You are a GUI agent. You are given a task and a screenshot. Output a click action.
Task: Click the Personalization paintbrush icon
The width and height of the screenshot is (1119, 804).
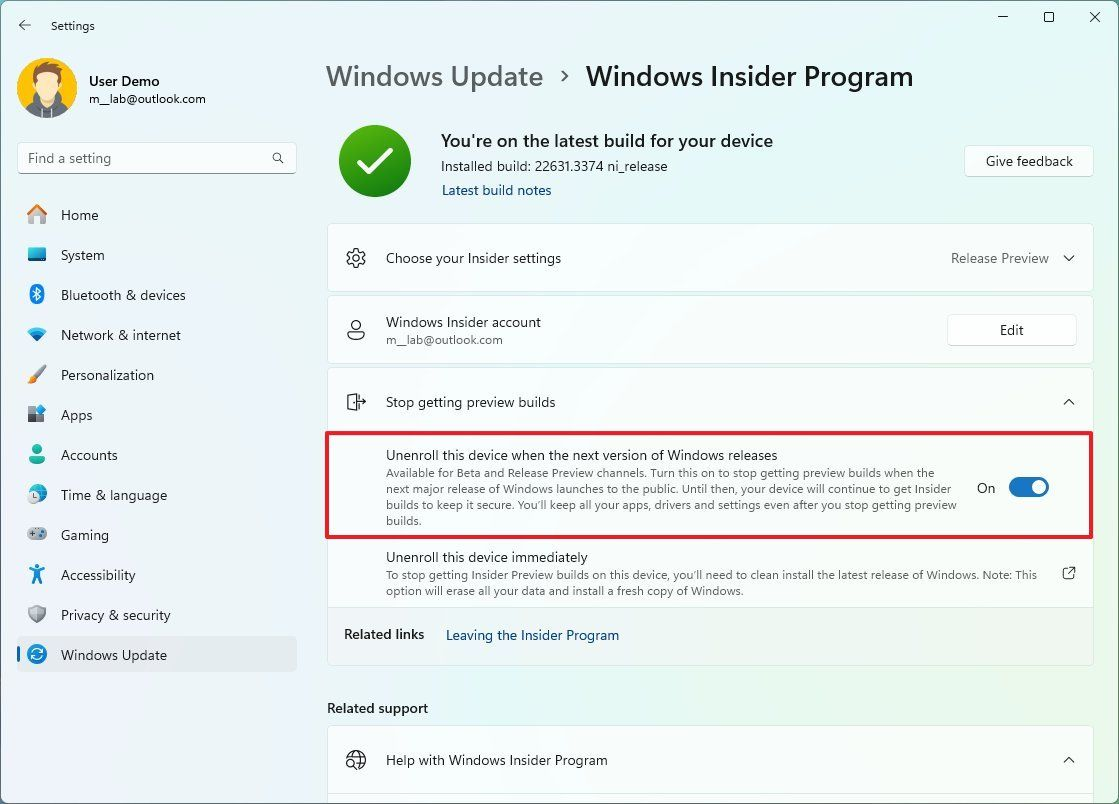[36, 375]
